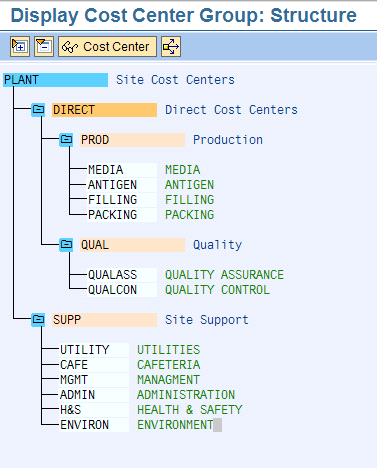The width and height of the screenshot is (377, 468).
Task: Select the PROD group node label
Action: coord(132,140)
